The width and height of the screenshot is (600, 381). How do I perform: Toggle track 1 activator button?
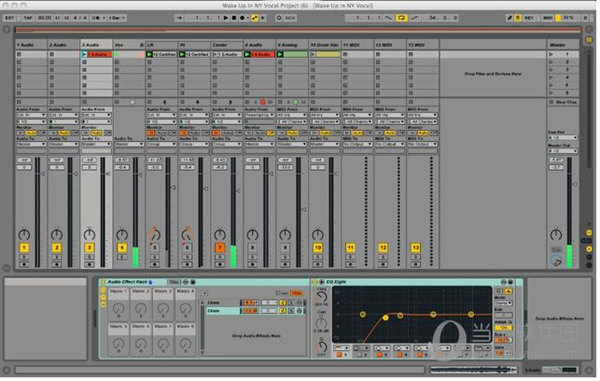pyautogui.click(x=24, y=248)
